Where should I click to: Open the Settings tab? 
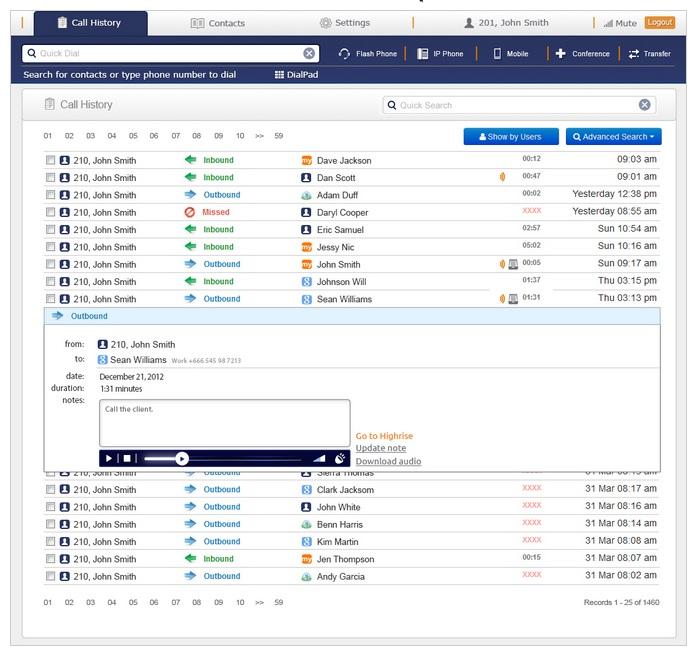pyautogui.click(x=345, y=23)
